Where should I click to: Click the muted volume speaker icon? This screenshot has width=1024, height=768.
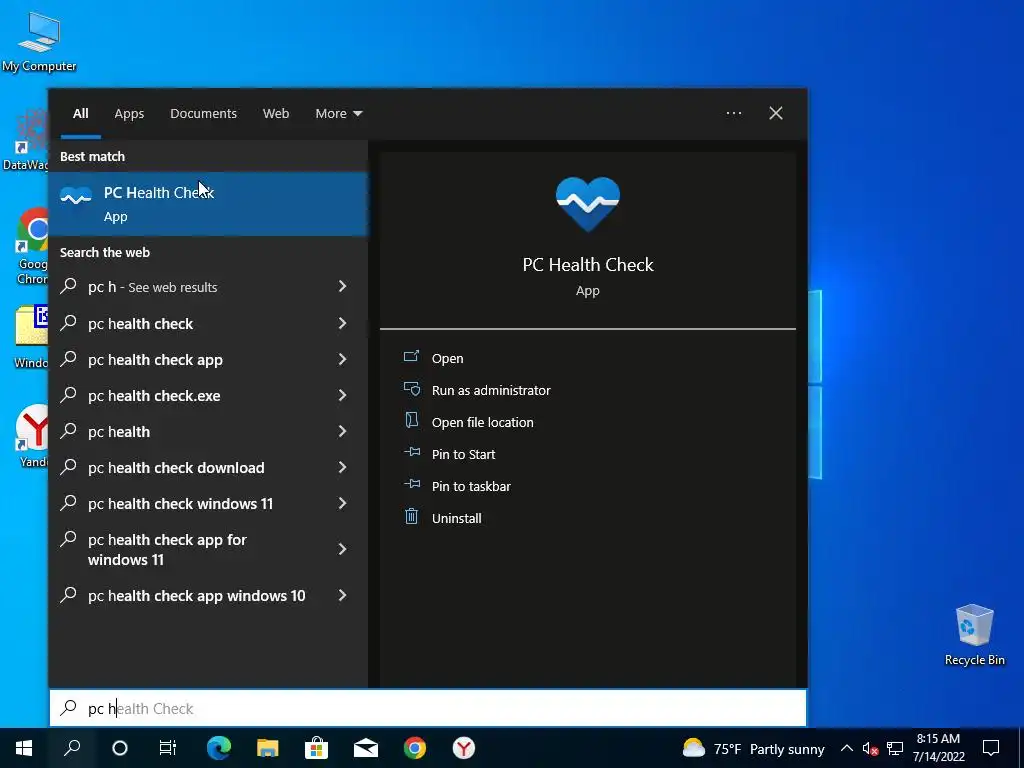[870, 748]
